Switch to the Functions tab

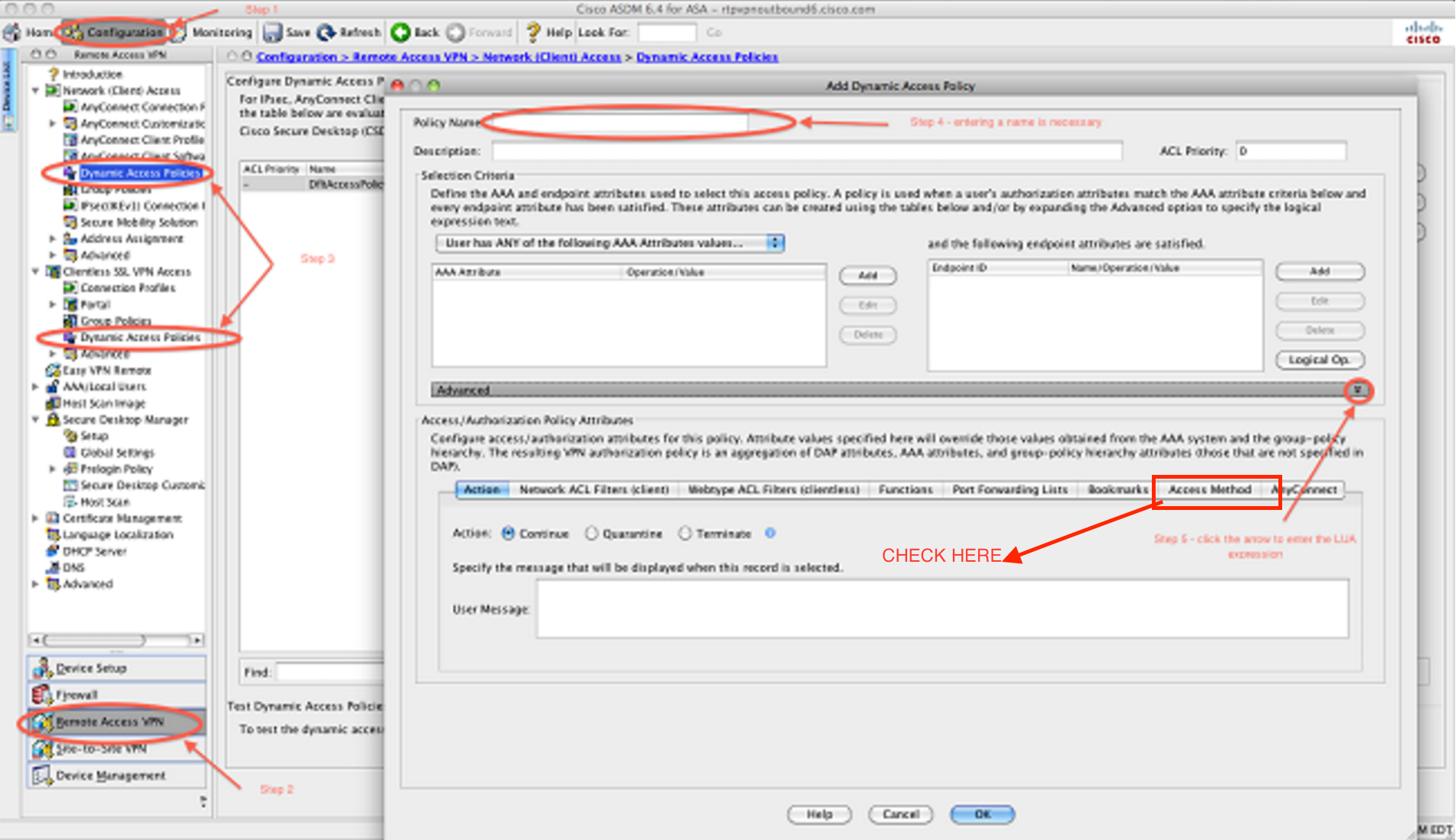906,489
